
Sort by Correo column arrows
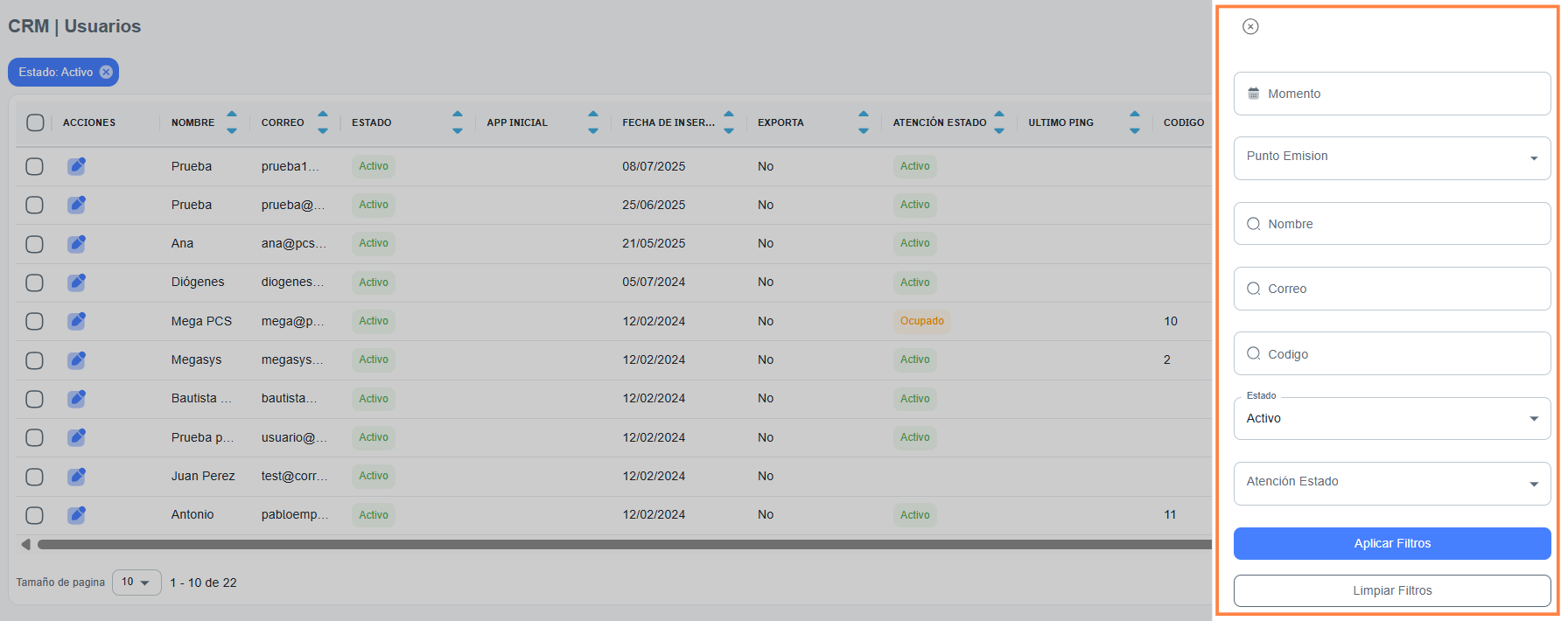click(x=323, y=122)
